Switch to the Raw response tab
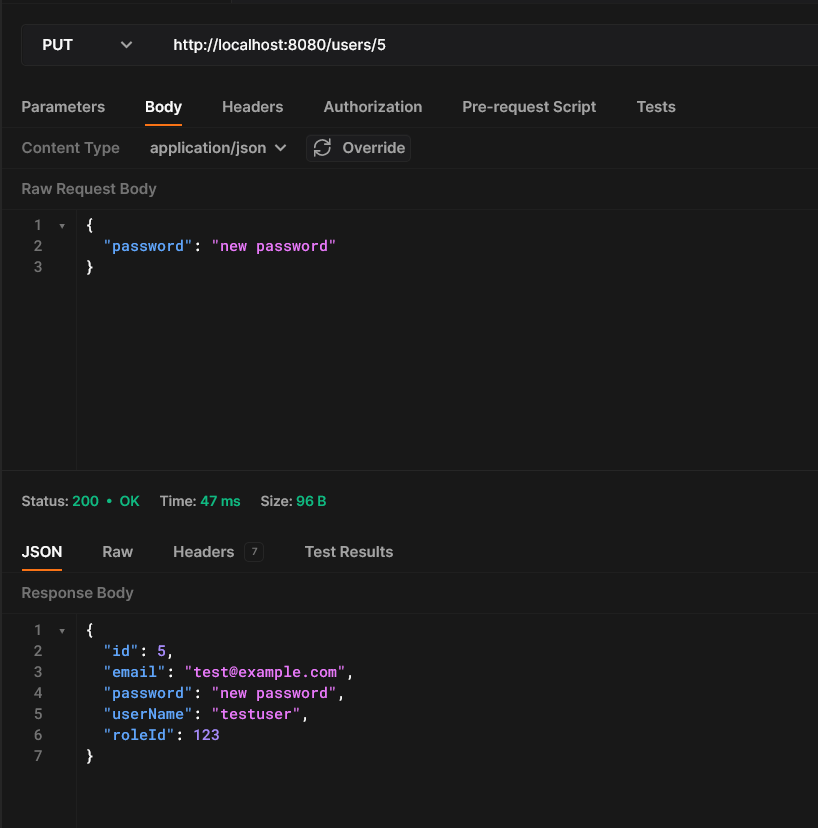The width and height of the screenshot is (818, 828). [x=117, y=552]
